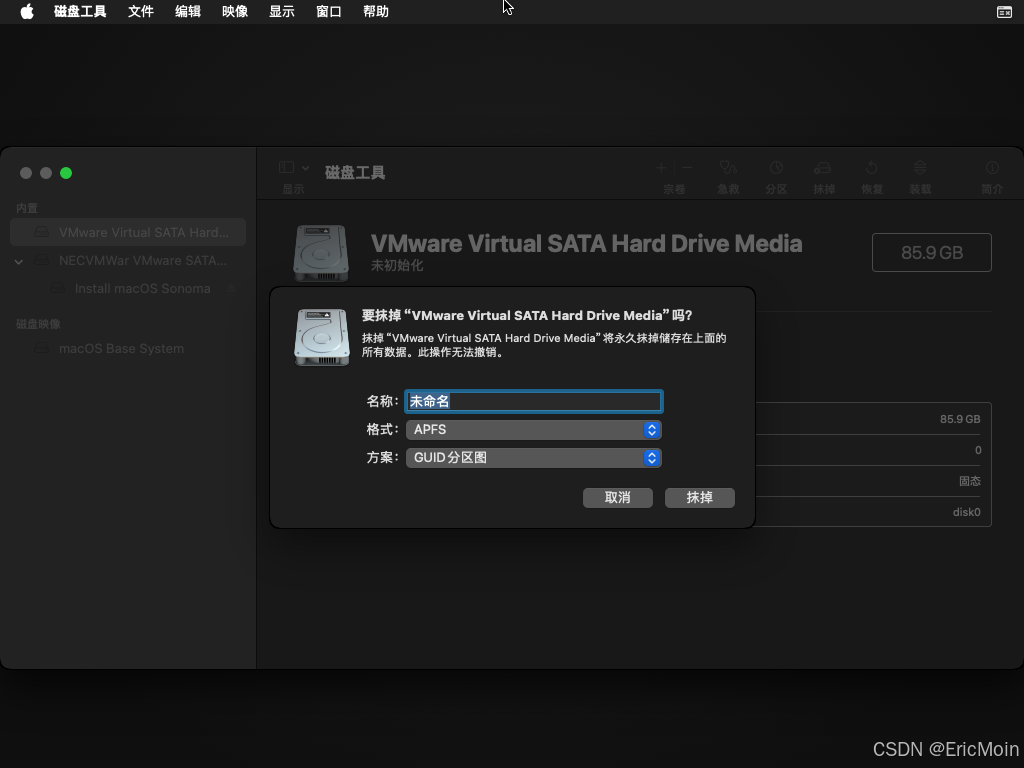Image resolution: width=1024 pixels, height=768 pixels.
Task: Click the 磁盘映像 sidebar section header
Action: click(x=38, y=324)
